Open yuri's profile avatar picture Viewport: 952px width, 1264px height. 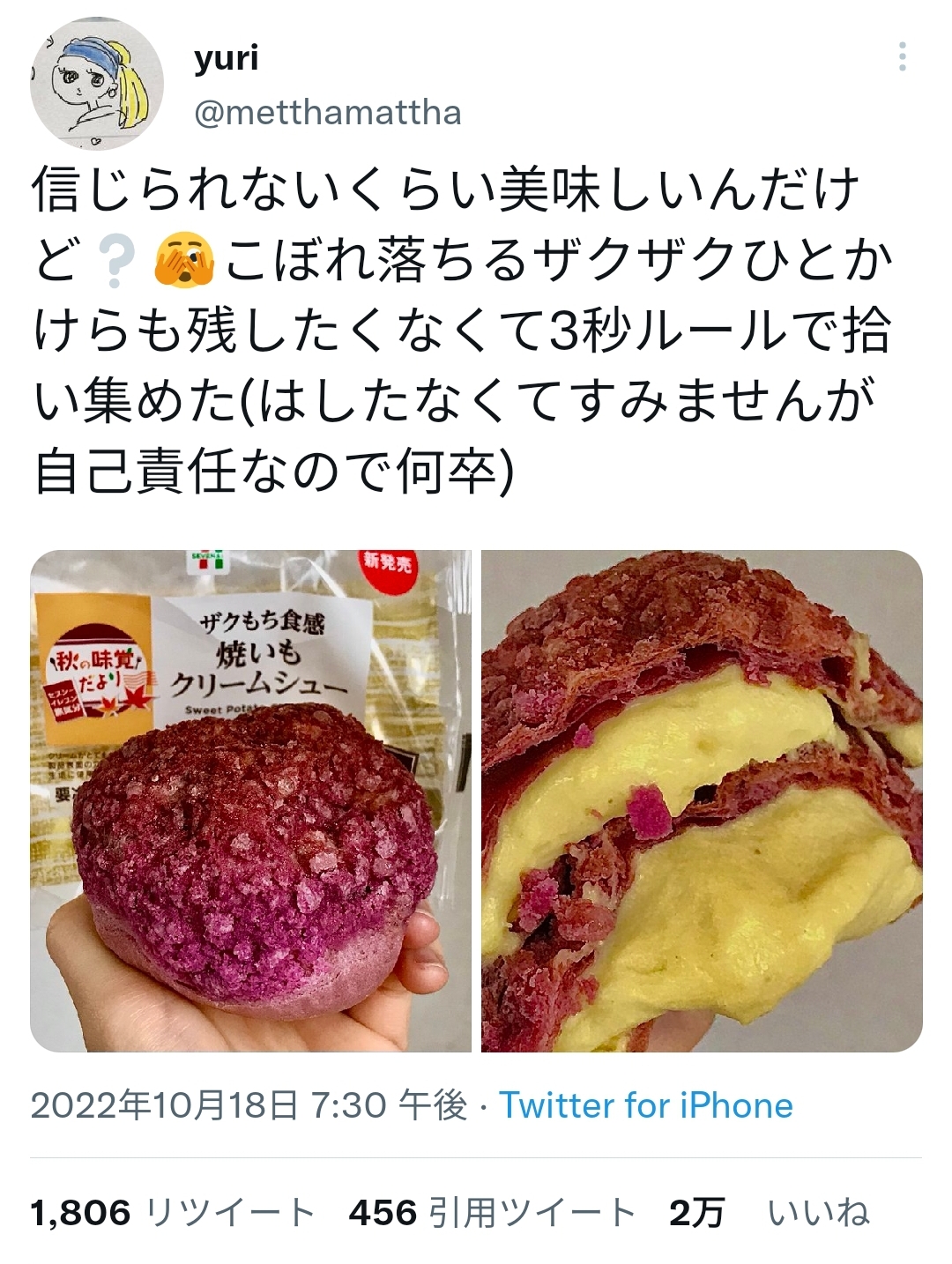coord(97,86)
